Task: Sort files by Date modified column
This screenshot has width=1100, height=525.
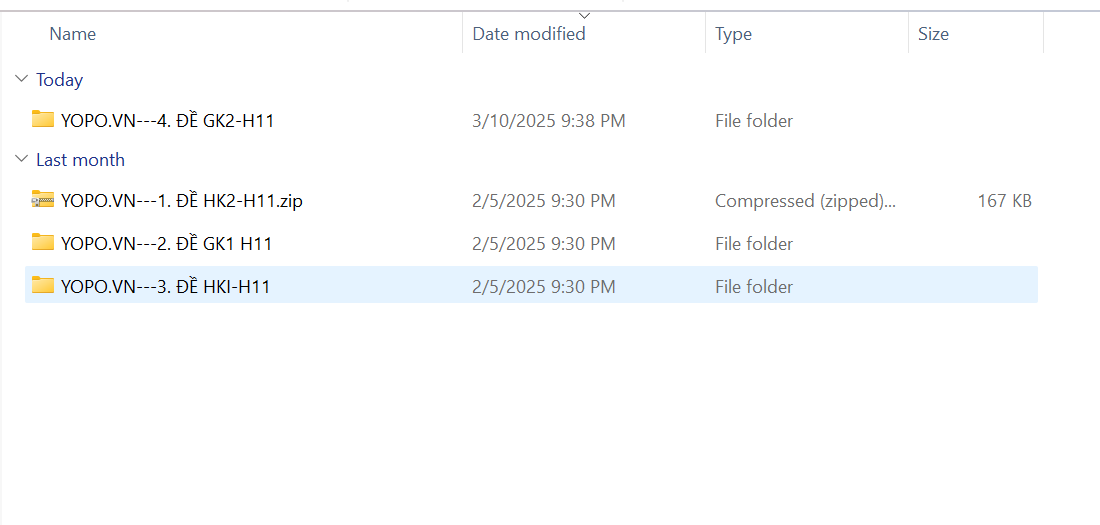Action: (x=529, y=34)
